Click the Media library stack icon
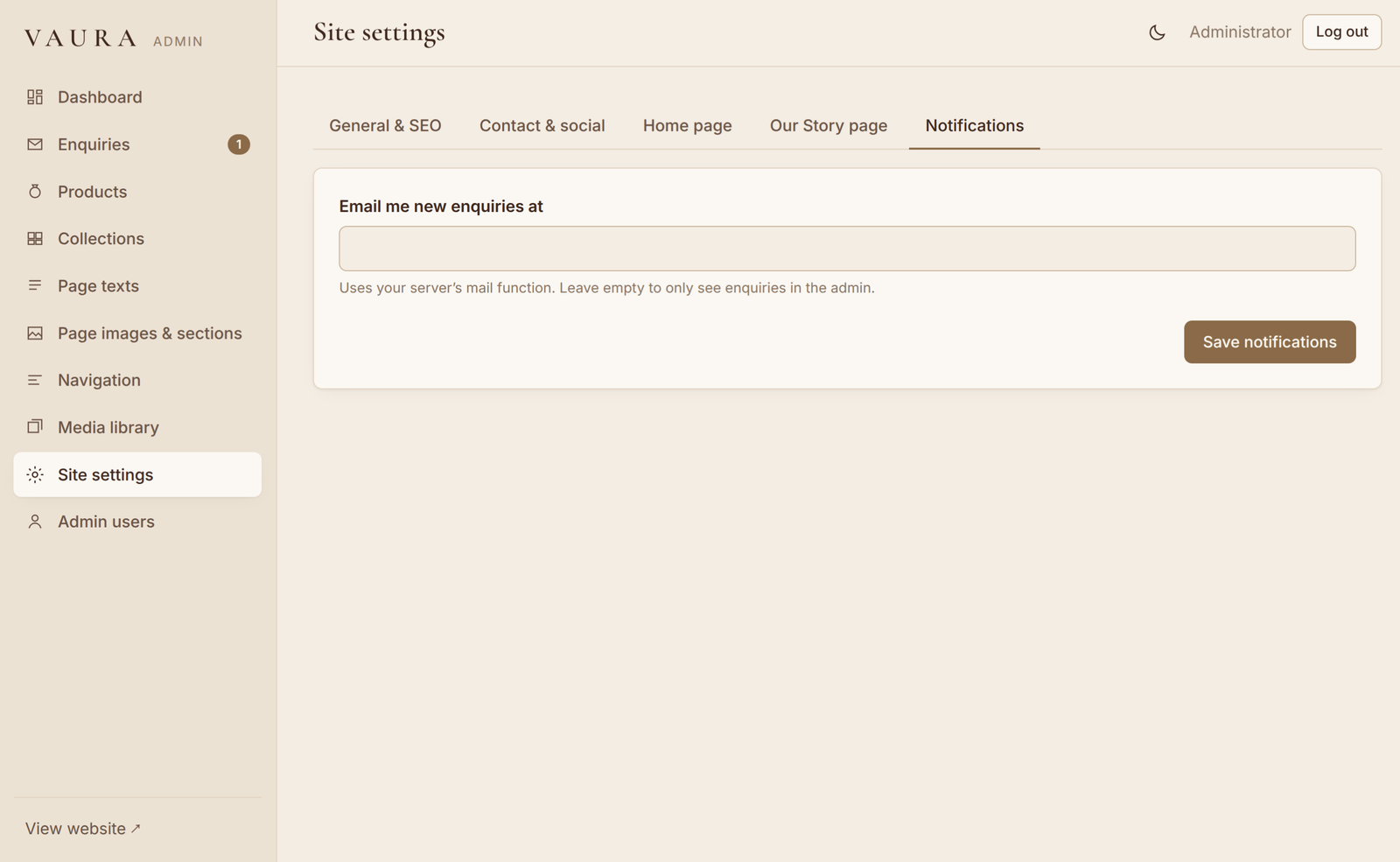 [x=35, y=427]
